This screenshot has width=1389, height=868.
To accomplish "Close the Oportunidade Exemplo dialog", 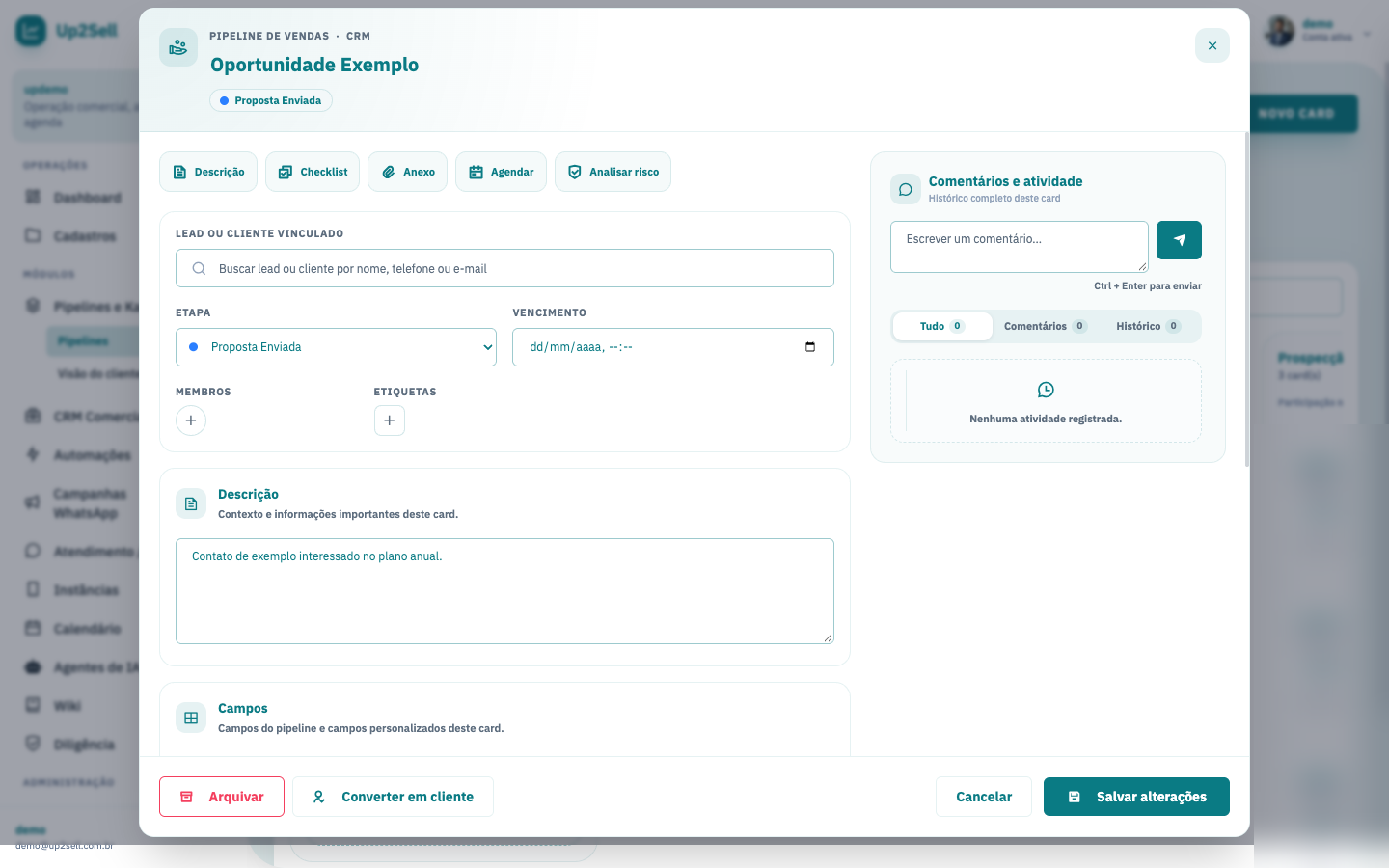I will [x=1212, y=45].
